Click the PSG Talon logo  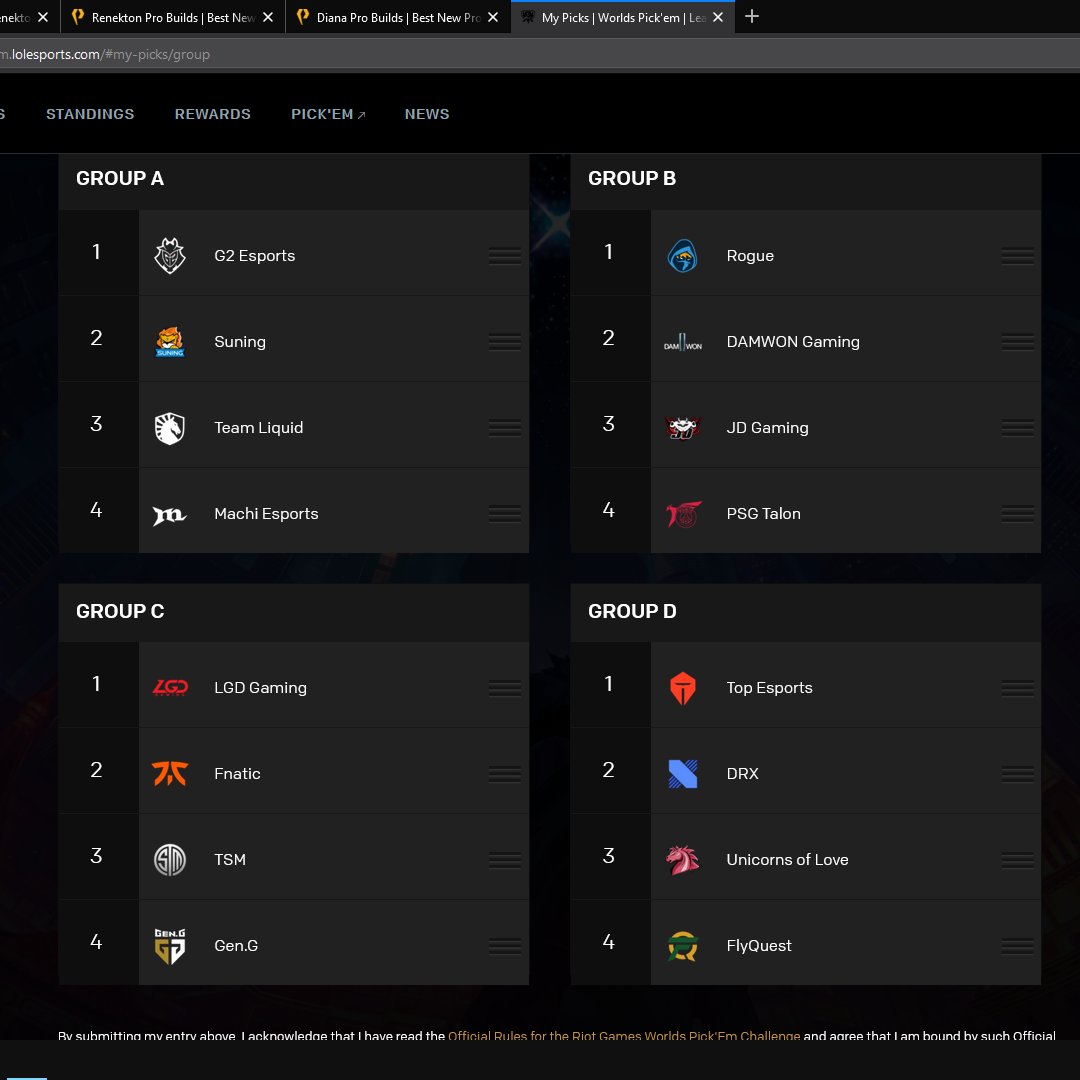[x=684, y=514]
